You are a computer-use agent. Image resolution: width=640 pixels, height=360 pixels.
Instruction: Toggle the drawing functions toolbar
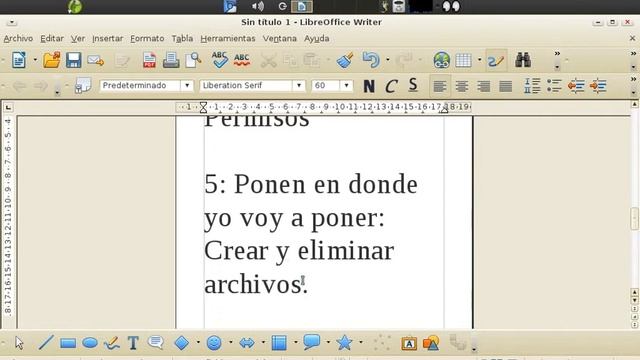click(x=496, y=60)
